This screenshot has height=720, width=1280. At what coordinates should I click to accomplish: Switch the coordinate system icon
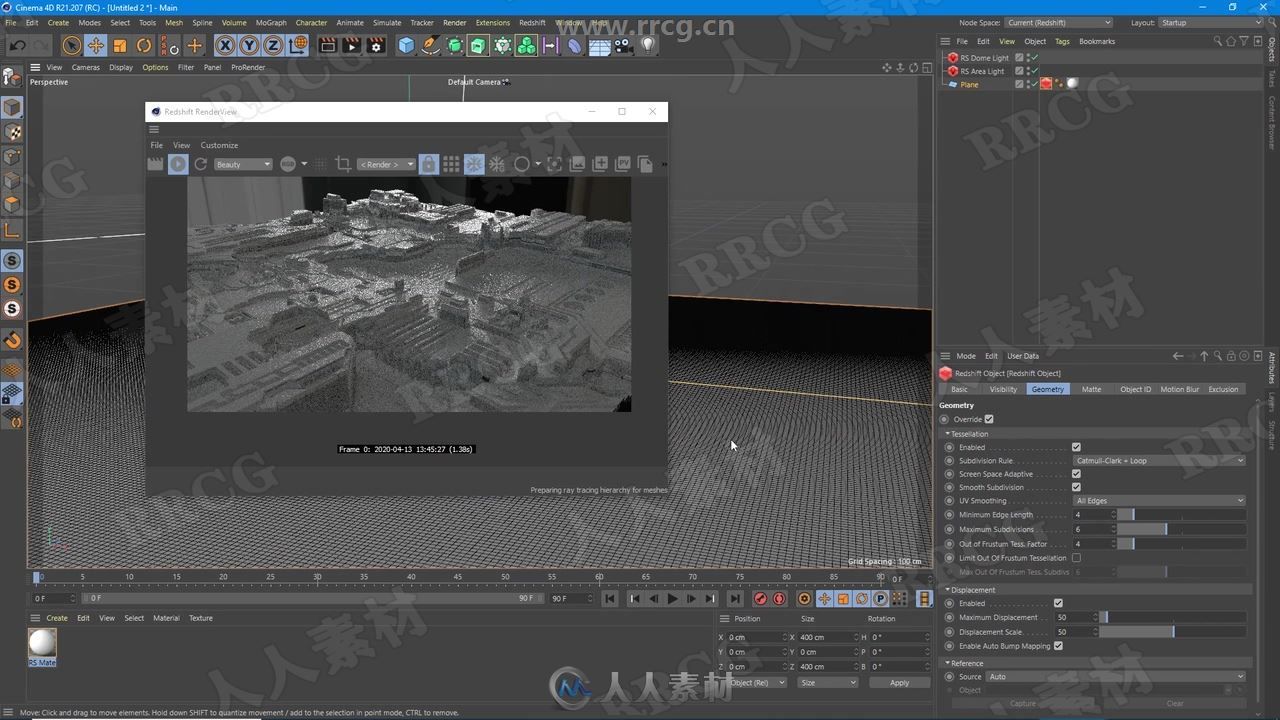point(298,45)
